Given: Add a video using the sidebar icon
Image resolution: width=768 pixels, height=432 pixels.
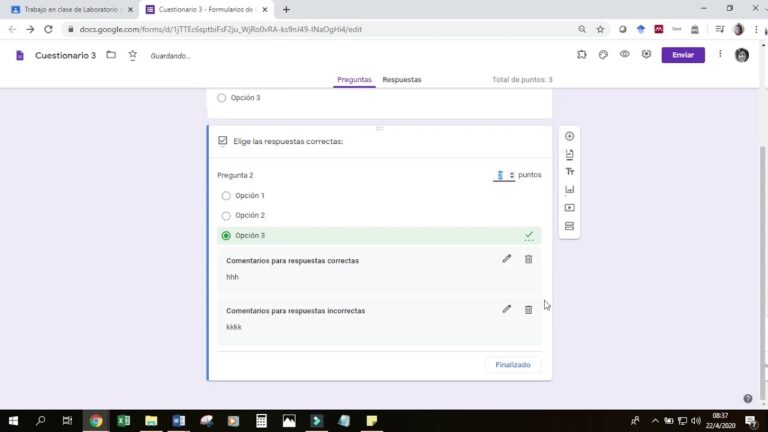Looking at the screenshot, I should [569, 208].
